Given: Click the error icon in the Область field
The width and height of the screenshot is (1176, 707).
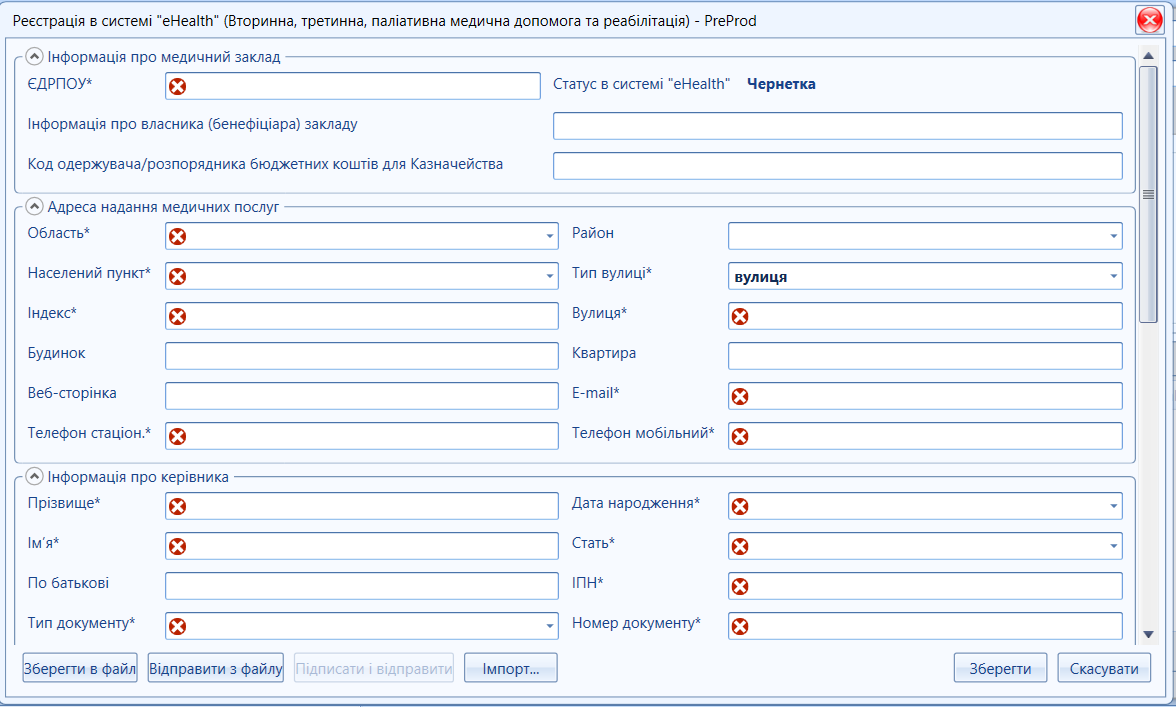Looking at the screenshot, I should click(177, 236).
